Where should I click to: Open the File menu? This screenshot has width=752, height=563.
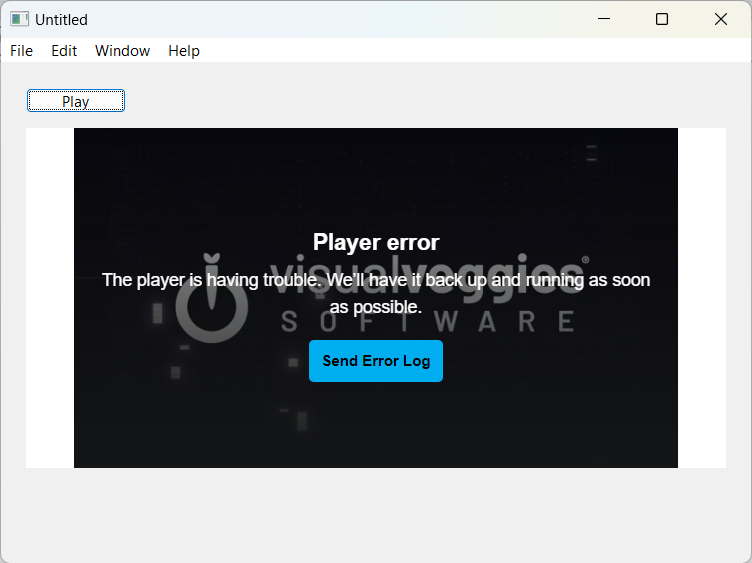pos(22,51)
